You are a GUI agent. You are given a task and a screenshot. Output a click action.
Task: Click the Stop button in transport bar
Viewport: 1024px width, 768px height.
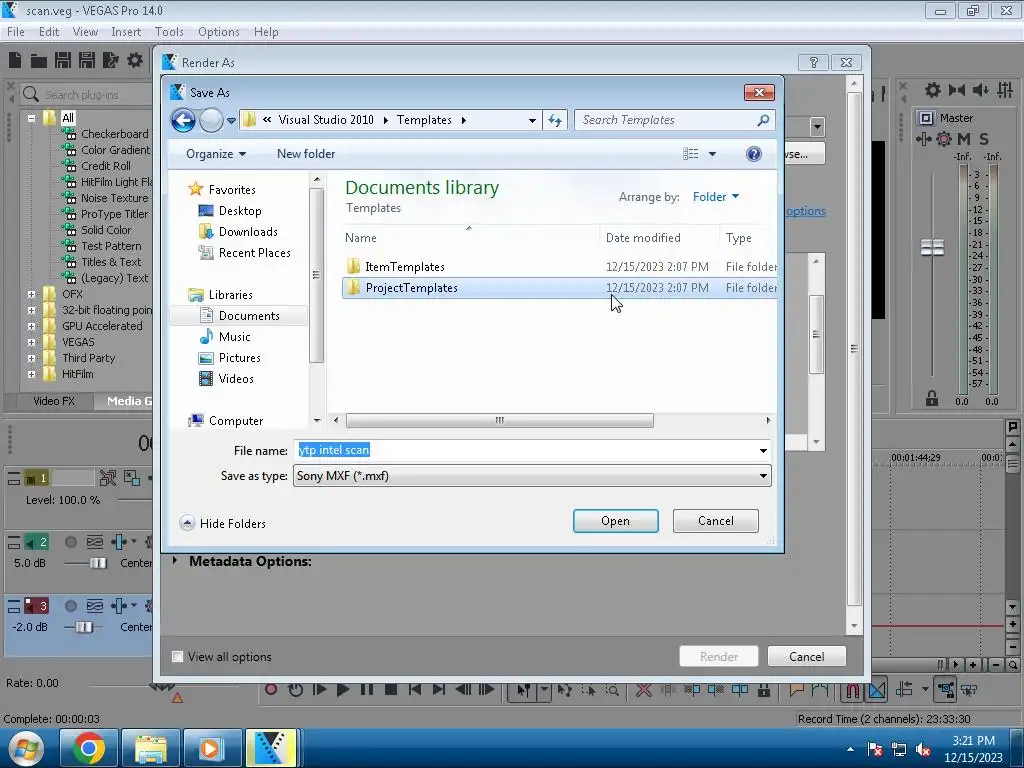coord(391,689)
